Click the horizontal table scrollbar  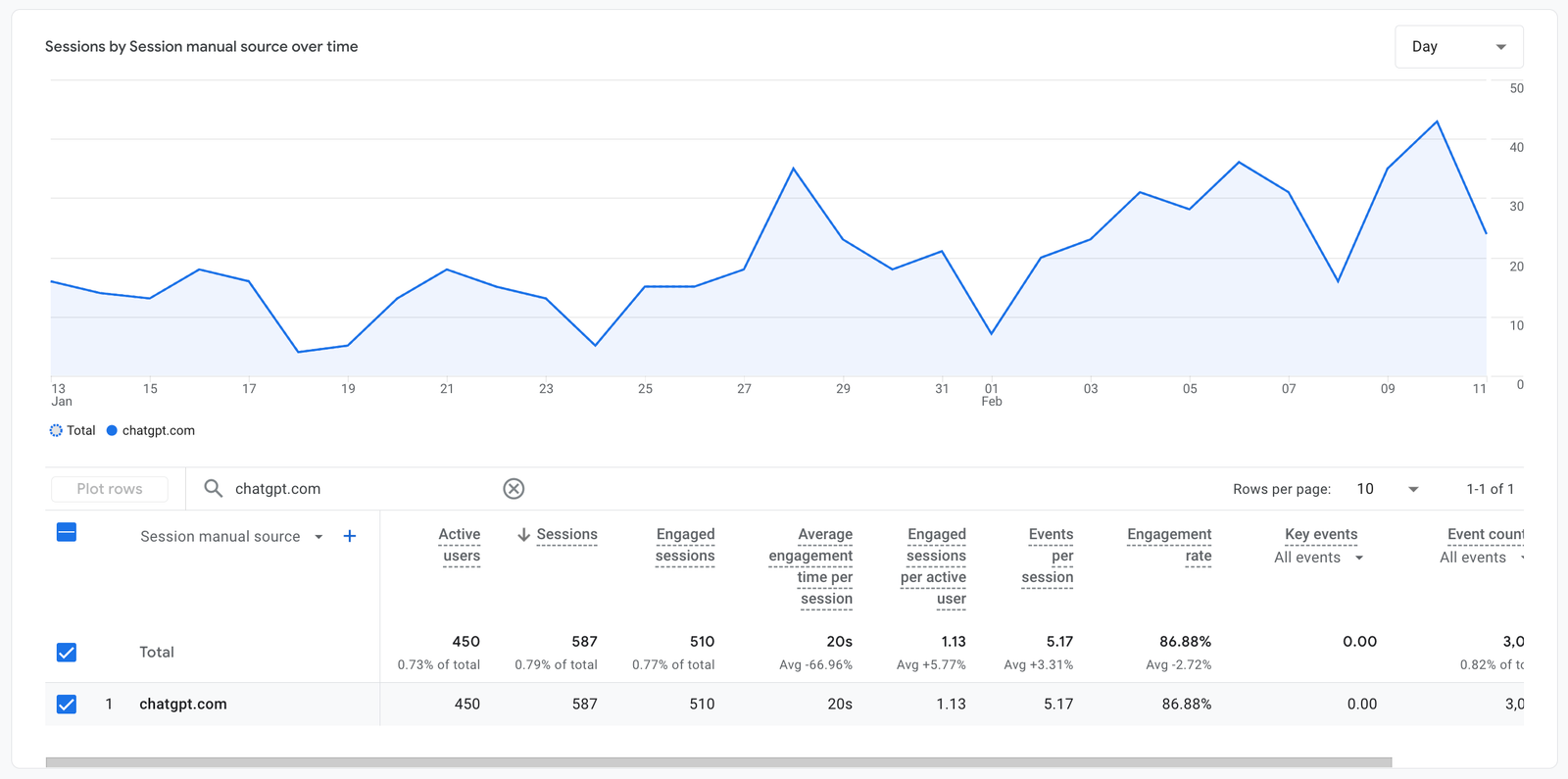tap(718, 761)
